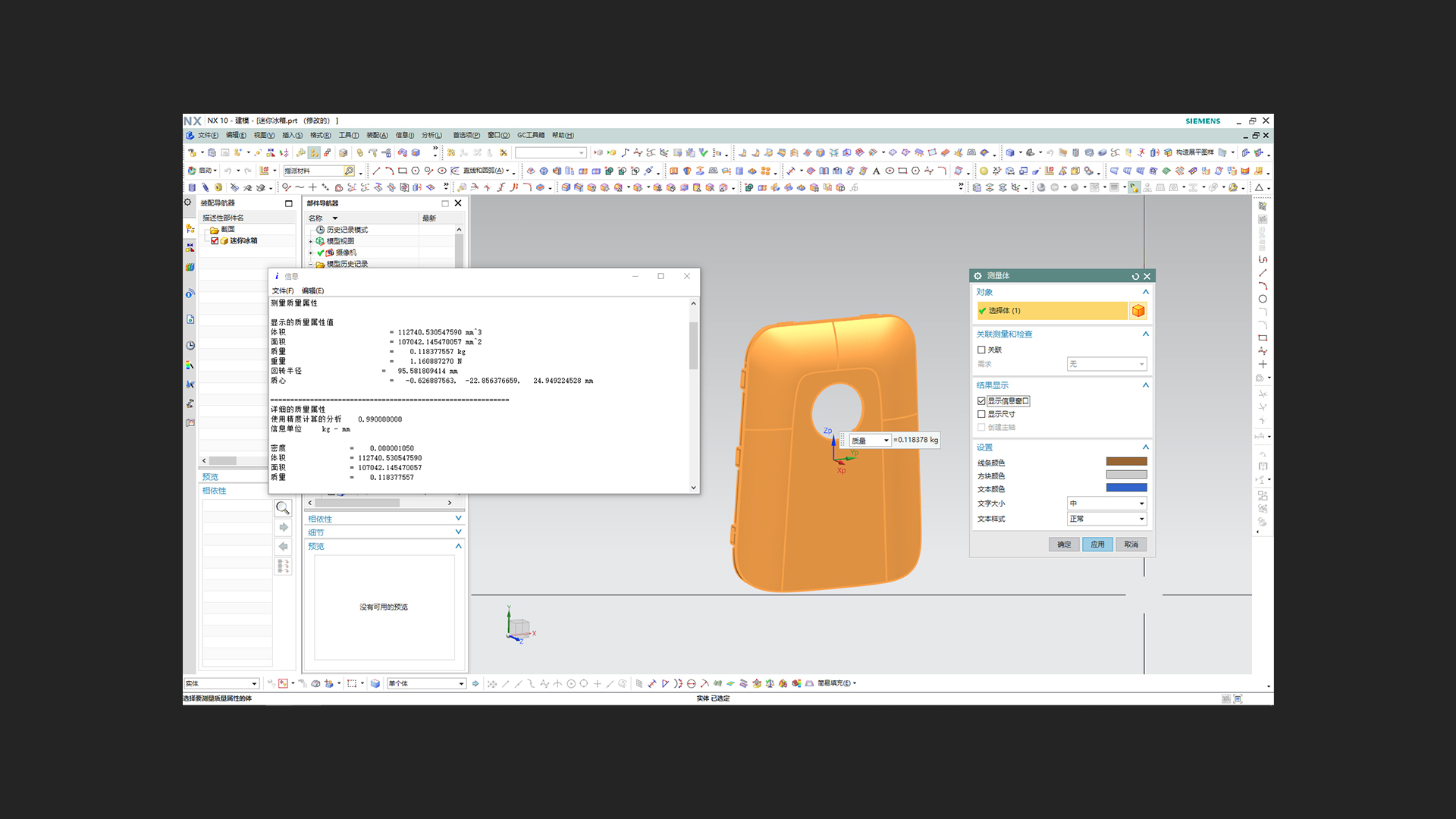Click the magnifier icon in navigator panel

(x=283, y=508)
